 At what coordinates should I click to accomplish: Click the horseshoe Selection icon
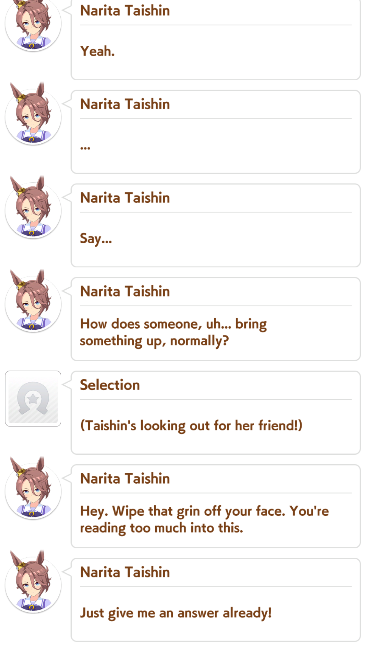coord(33,398)
